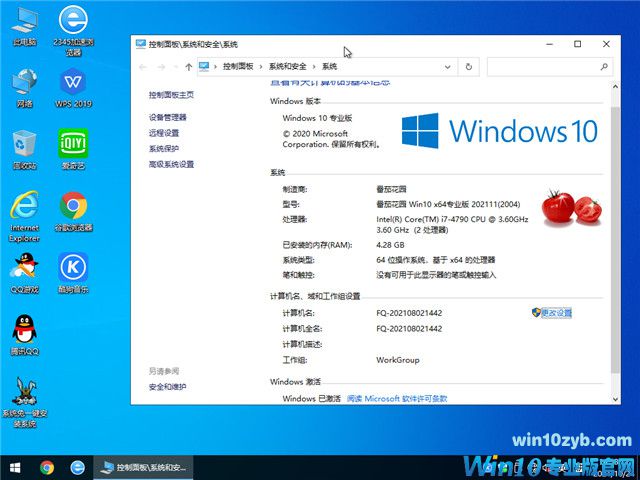Viewport: 640px width, 480px height.
Task: Click the computer icon in address bar
Action: click(x=204, y=66)
